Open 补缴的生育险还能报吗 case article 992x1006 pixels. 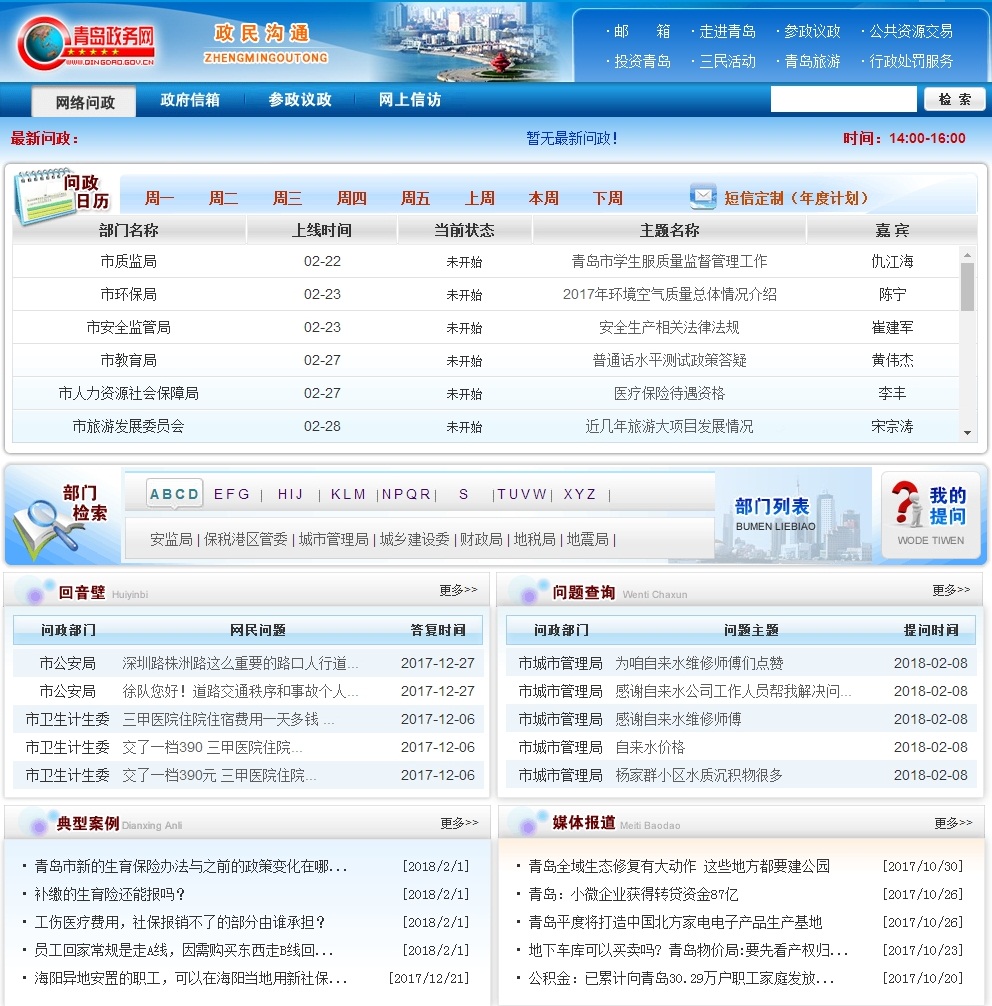pos(110,894)
